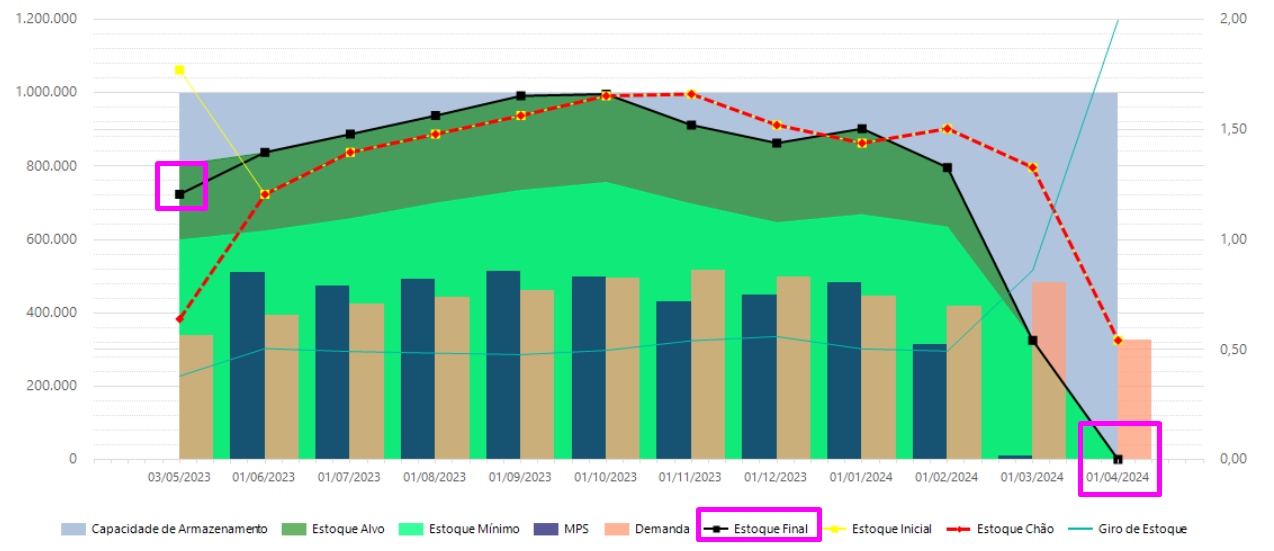This screenshot has width=1274, height=551.
Task: Toggle the Estoque Chão legend entry
Action: pos(998,529)
